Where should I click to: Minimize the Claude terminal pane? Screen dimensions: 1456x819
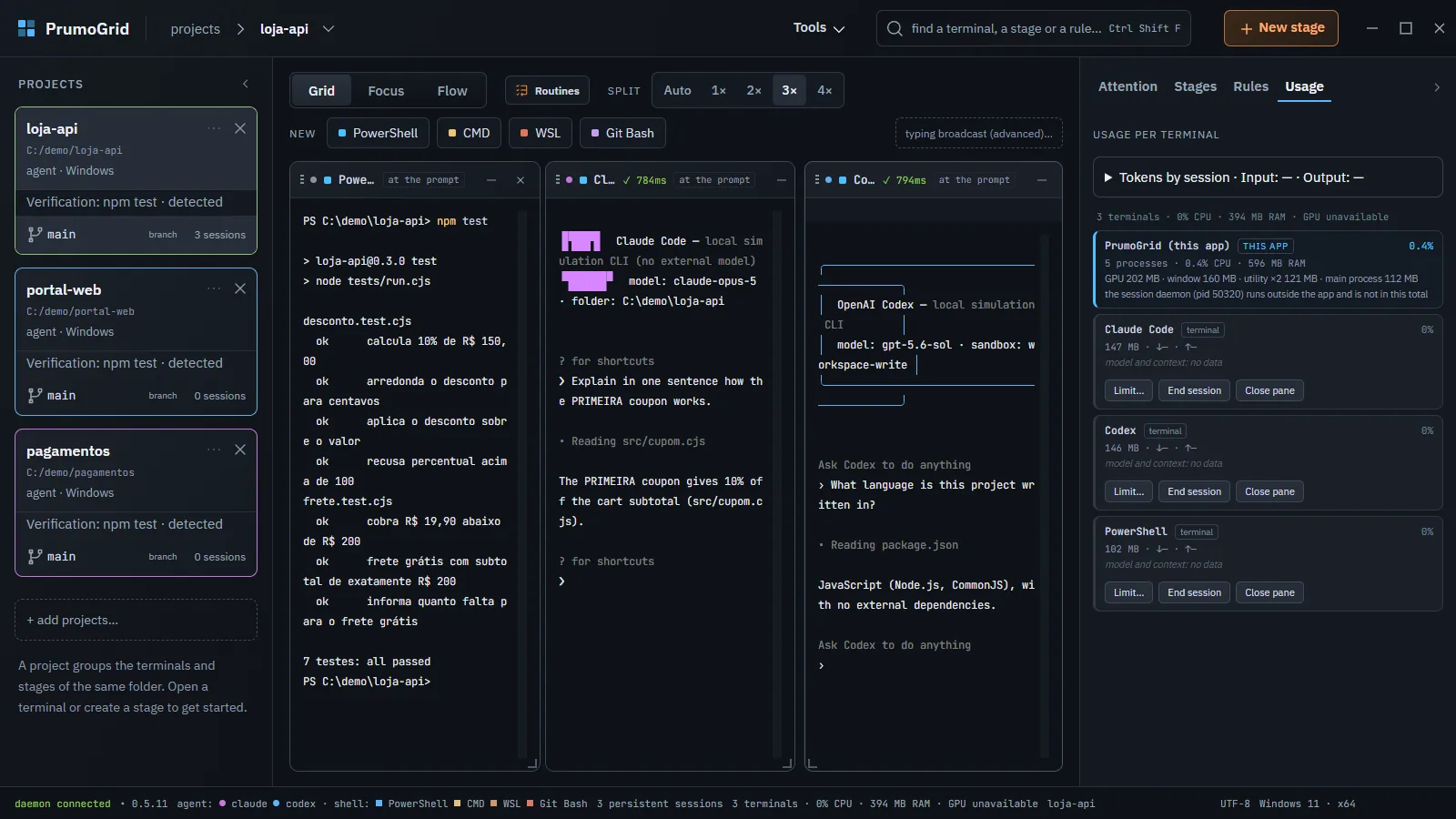click(782, 180)
